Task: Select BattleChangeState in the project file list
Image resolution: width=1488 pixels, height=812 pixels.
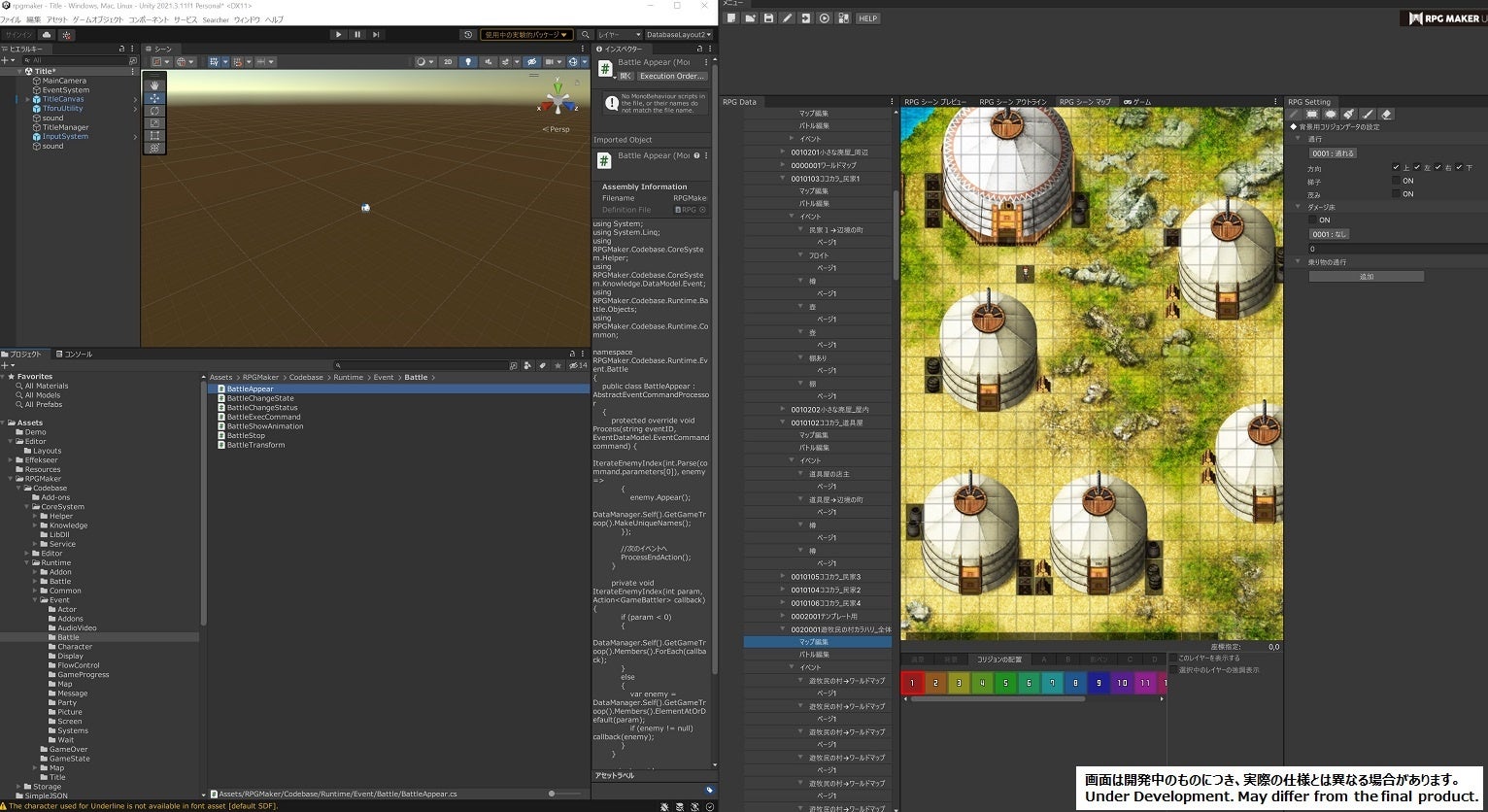Action: coord(258,398)
